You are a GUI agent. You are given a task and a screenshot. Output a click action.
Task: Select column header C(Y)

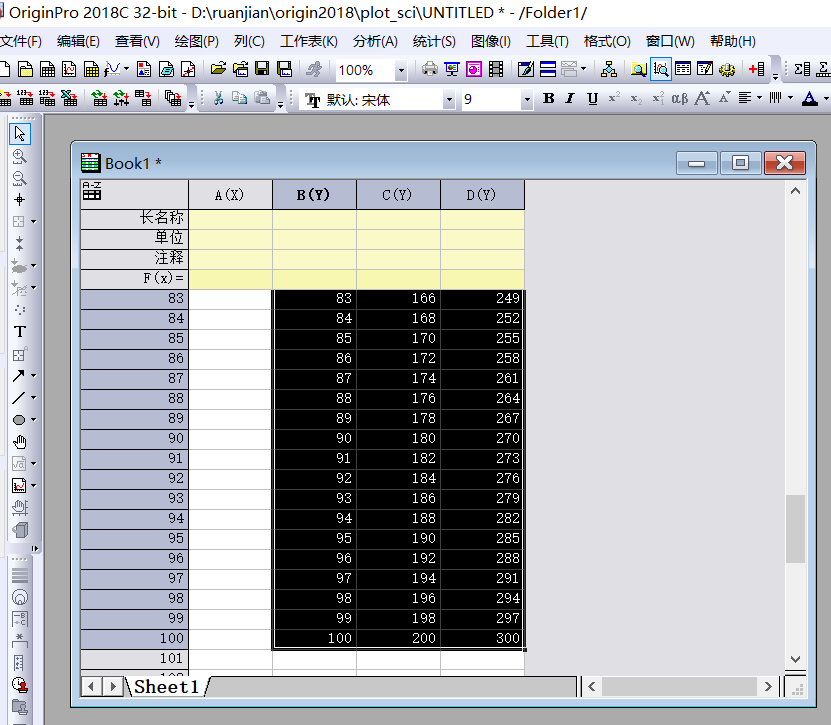click(397, 194)
